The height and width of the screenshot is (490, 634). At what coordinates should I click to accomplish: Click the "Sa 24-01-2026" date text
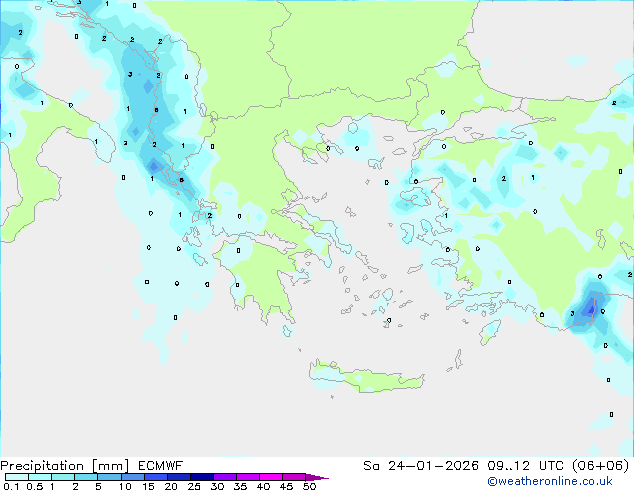coord(421,466)
